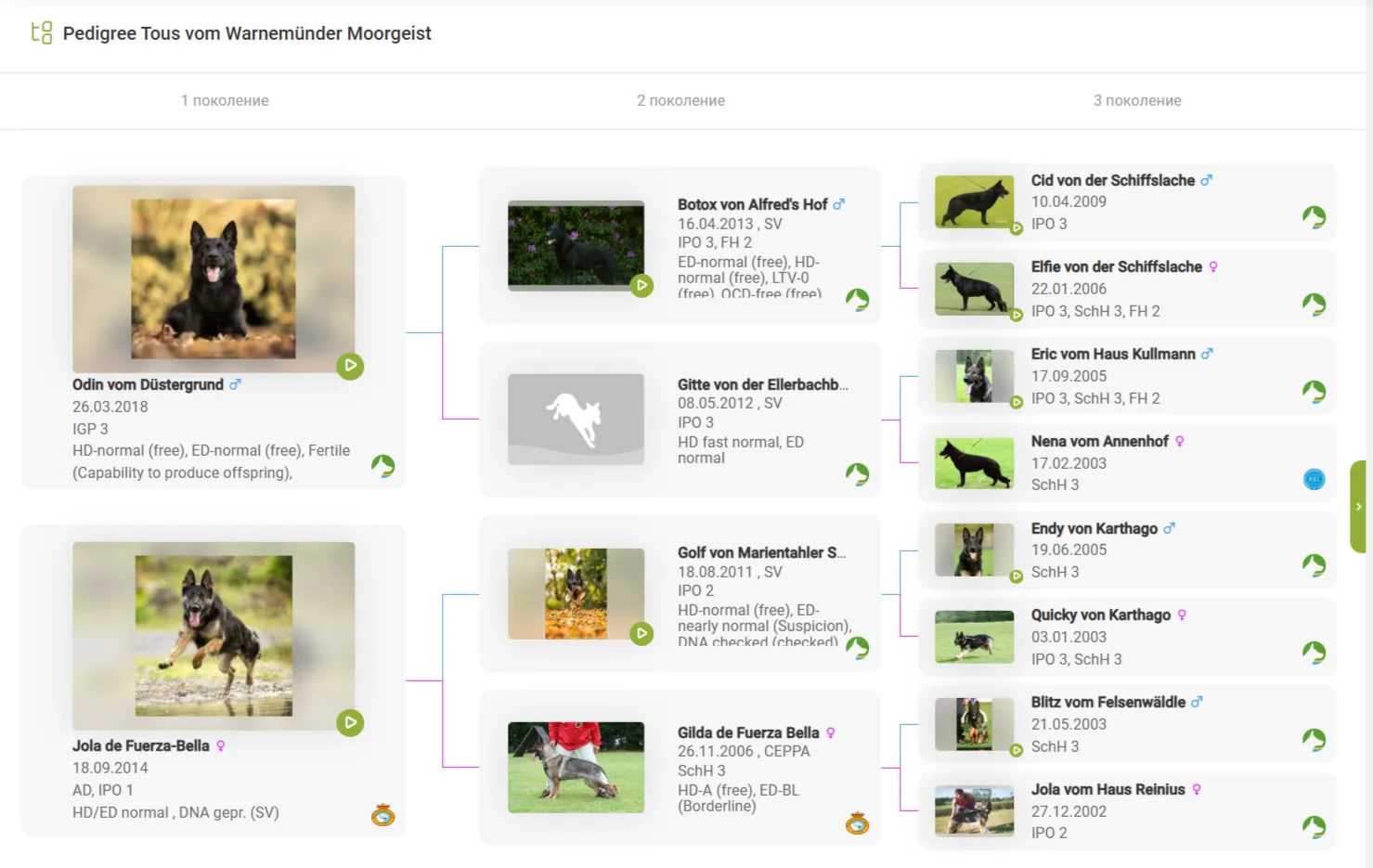Click the leaf icon for Jola vom Haus Reinius
The image size is (1373, 868).
pyautogui.click(x=1314, y=827)
